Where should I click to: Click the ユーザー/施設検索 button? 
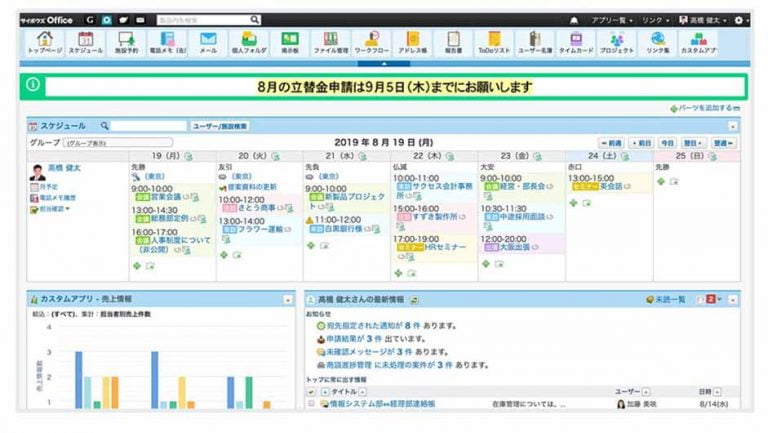(220, 127)
